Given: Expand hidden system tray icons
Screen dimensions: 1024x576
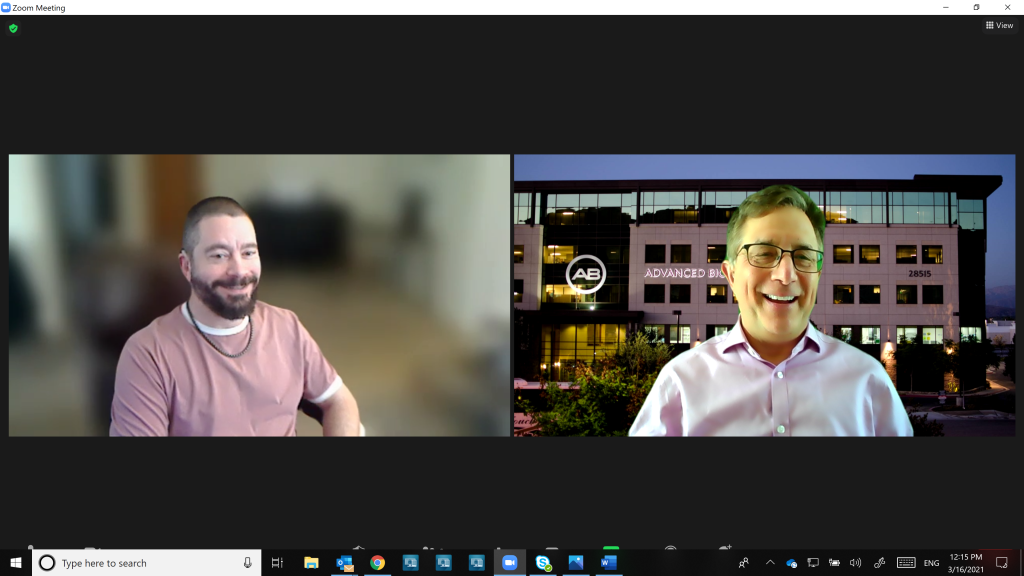Looking at the screenshot, I should coord(770,563).
